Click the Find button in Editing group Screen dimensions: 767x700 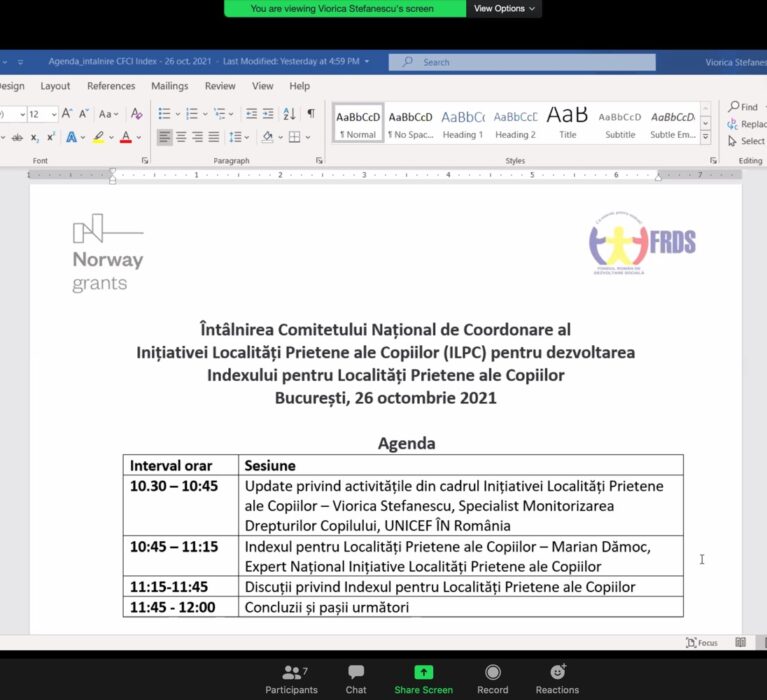pyautogui.click(x=743, y=107)
